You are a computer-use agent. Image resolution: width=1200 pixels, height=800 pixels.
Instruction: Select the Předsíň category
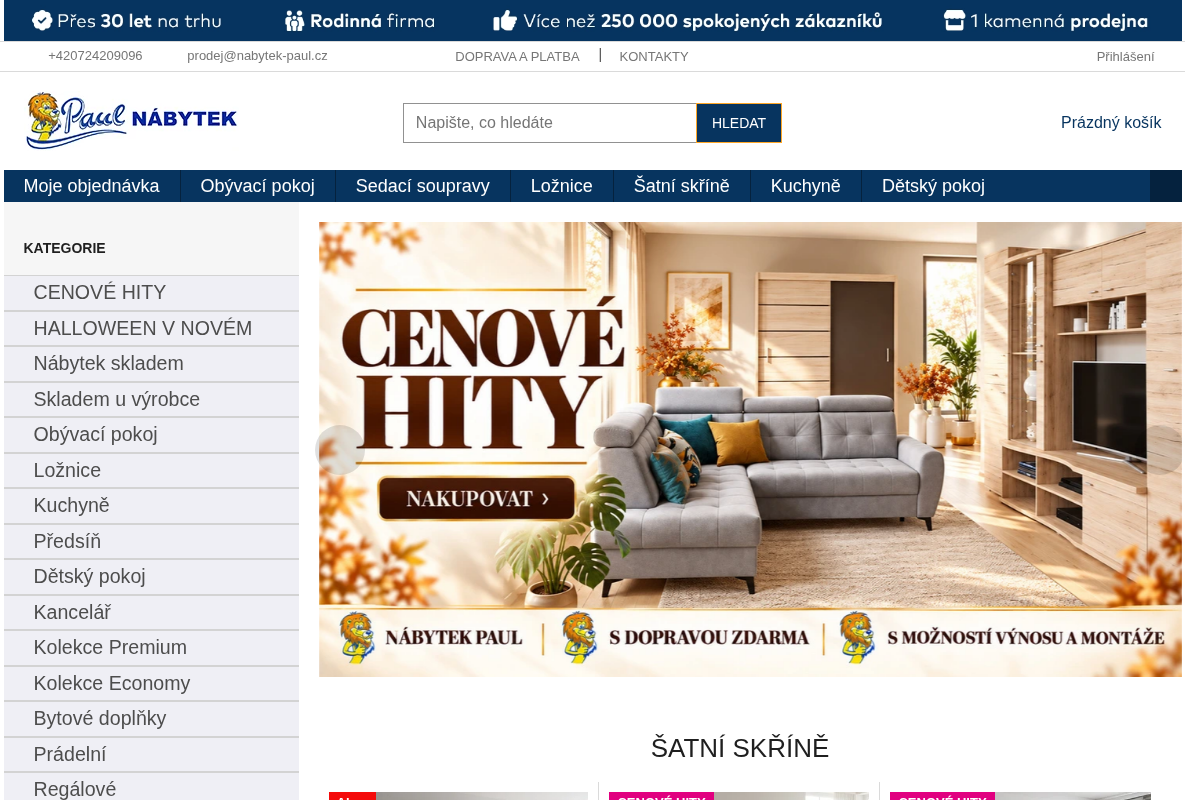pyautogui.click(x=151, y=542)
